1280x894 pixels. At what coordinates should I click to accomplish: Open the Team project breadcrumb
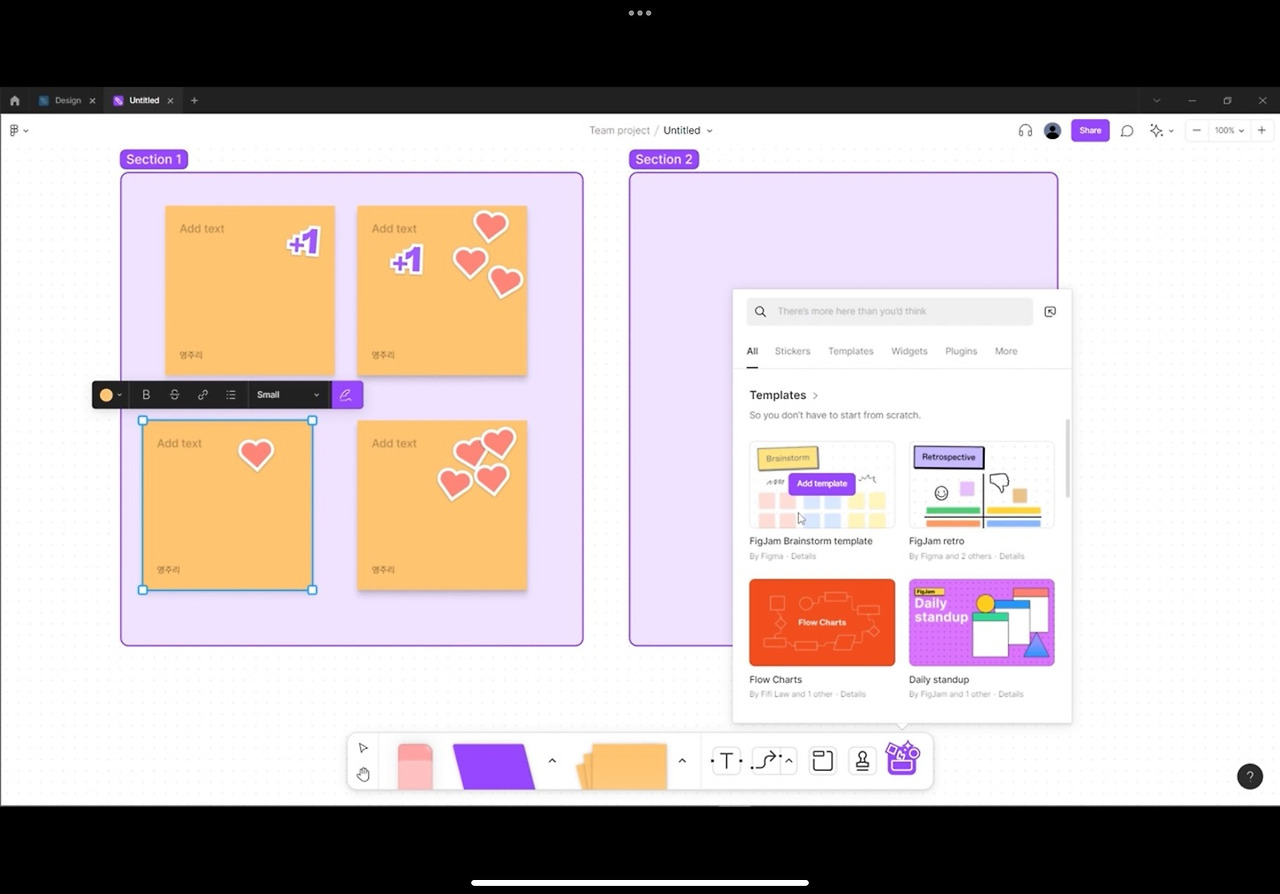pyautogui.click(x=619, y=131)
